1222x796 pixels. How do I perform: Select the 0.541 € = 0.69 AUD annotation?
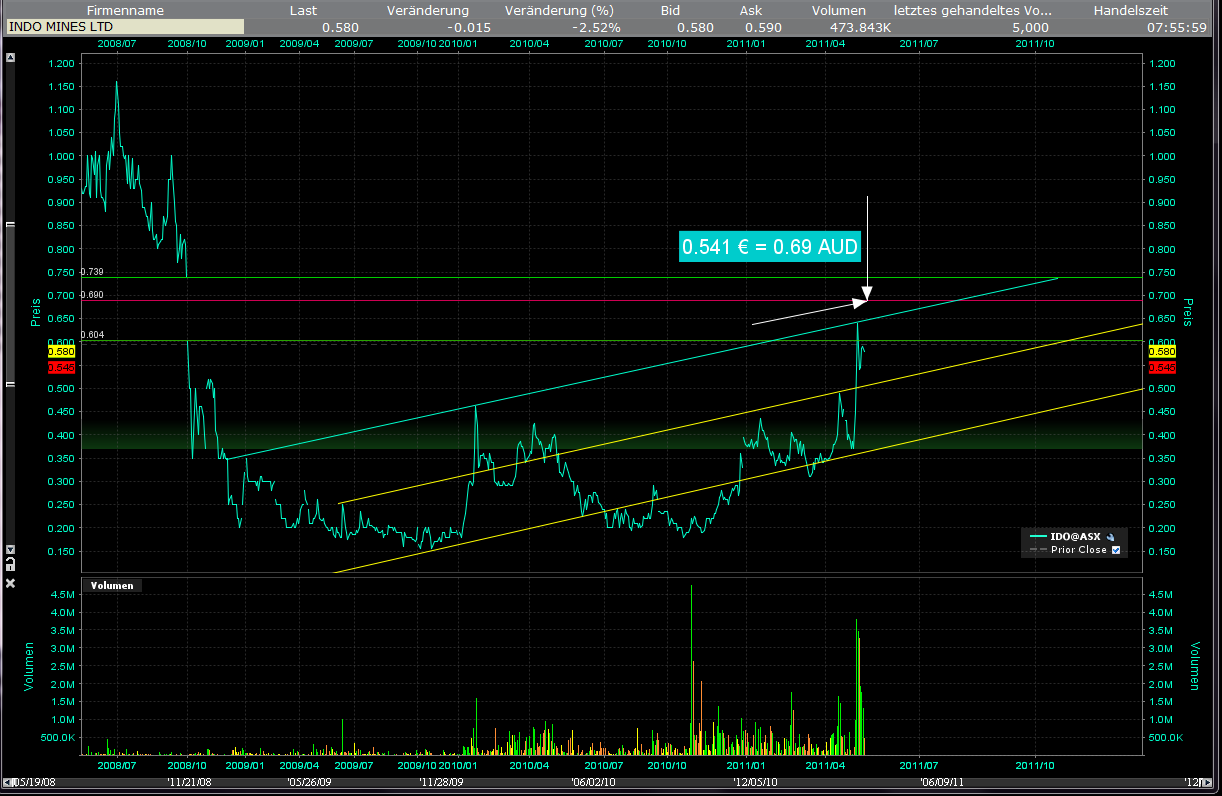[x=770, y=247]
